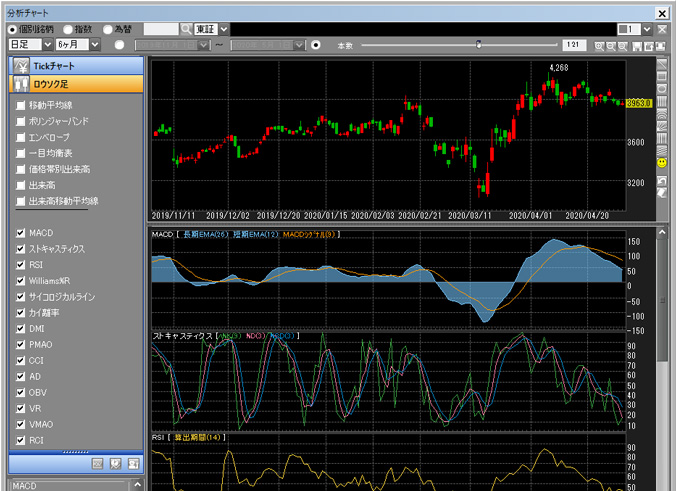Click the save chart floppy icon
This screenshot has width=676, height=491.
click(x=637, y=46)
